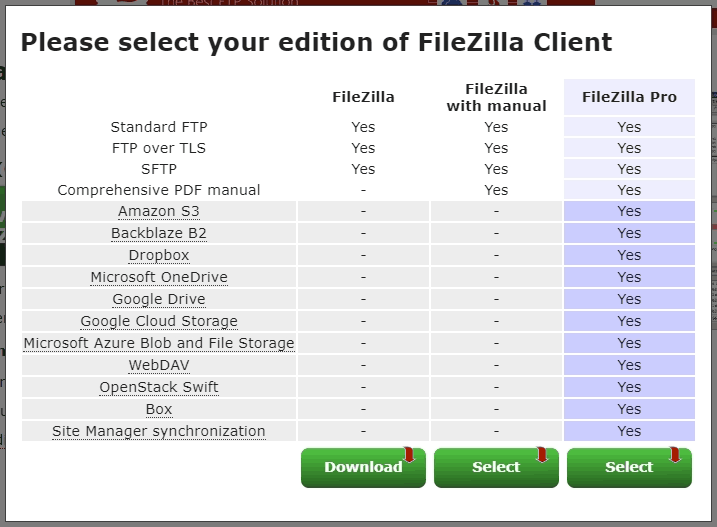Click the FileZilla with manual column header
The width and height of the screenshot is (717, 527).
click(x=496, y=97)
